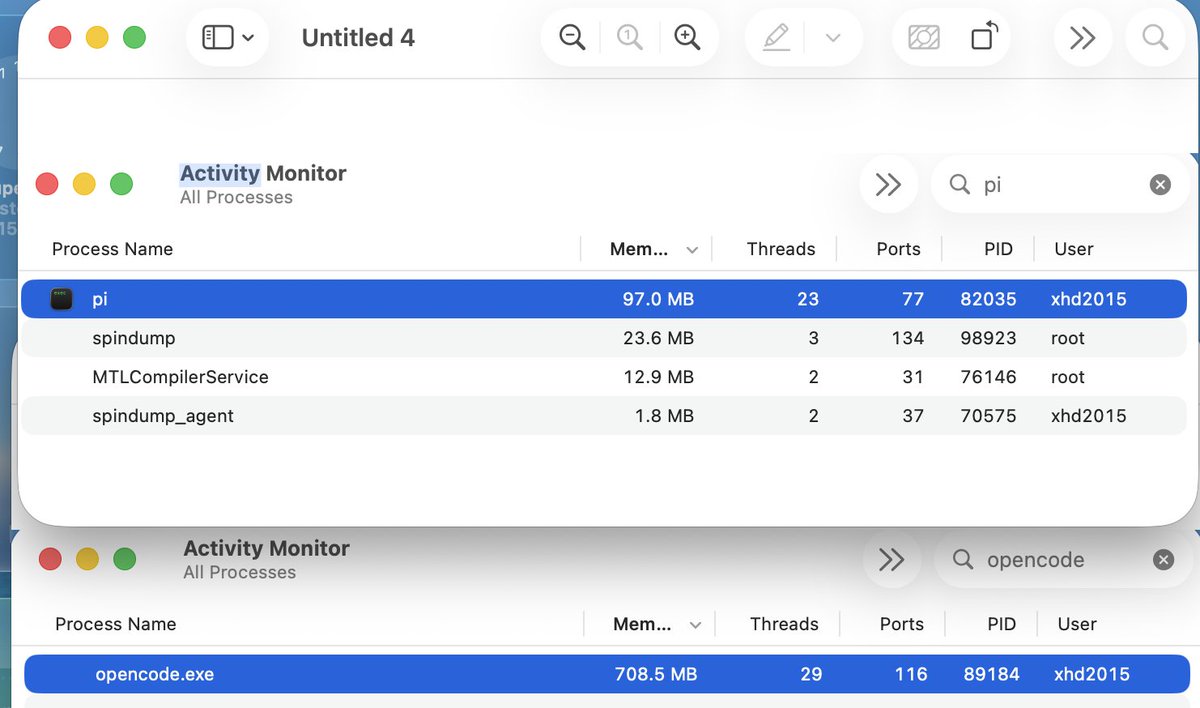Click the 1.8 MB memory value
The height and width of the screenshot is (708, 1200).
(664, 416)
